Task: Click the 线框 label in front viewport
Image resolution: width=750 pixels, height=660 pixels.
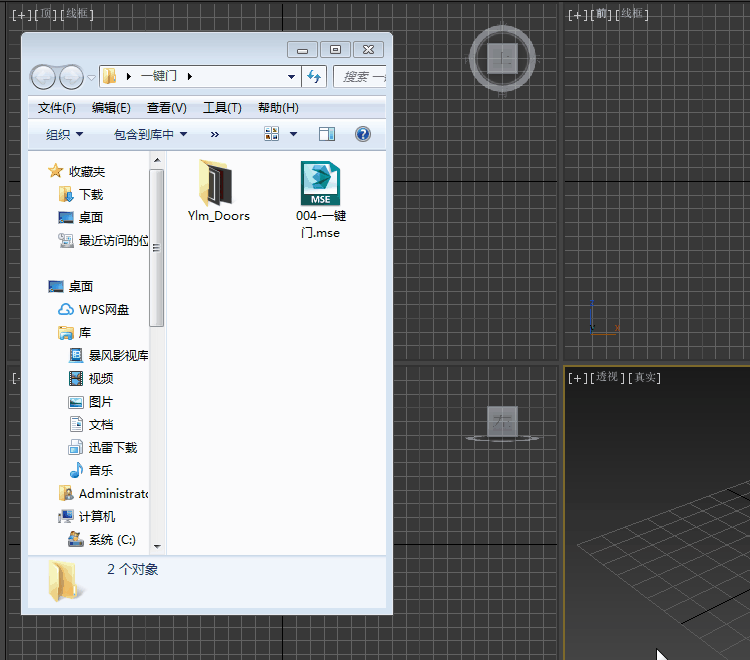Action: tap(633, 14)
